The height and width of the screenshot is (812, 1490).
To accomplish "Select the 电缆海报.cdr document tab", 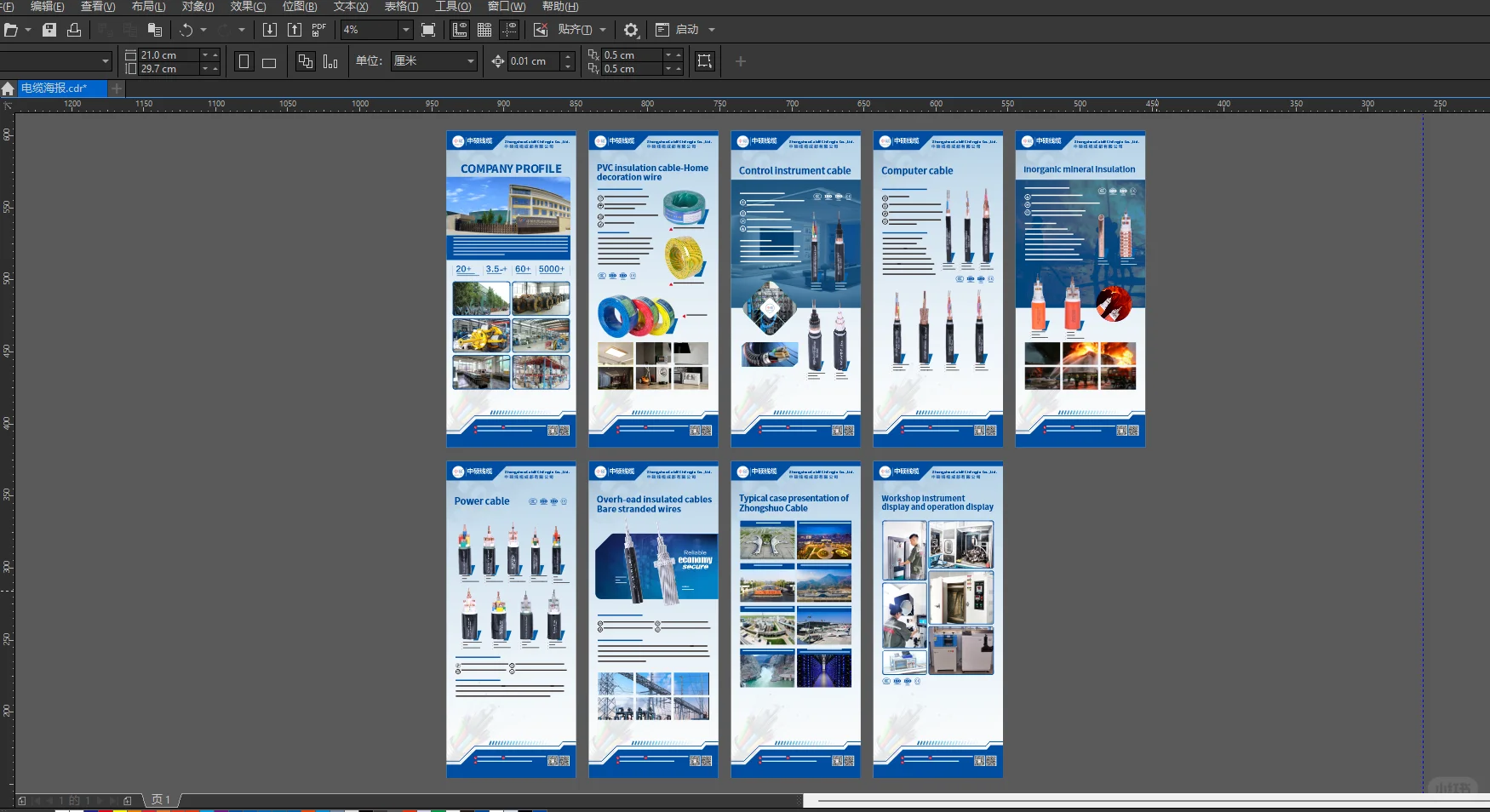I will point(54,89).
